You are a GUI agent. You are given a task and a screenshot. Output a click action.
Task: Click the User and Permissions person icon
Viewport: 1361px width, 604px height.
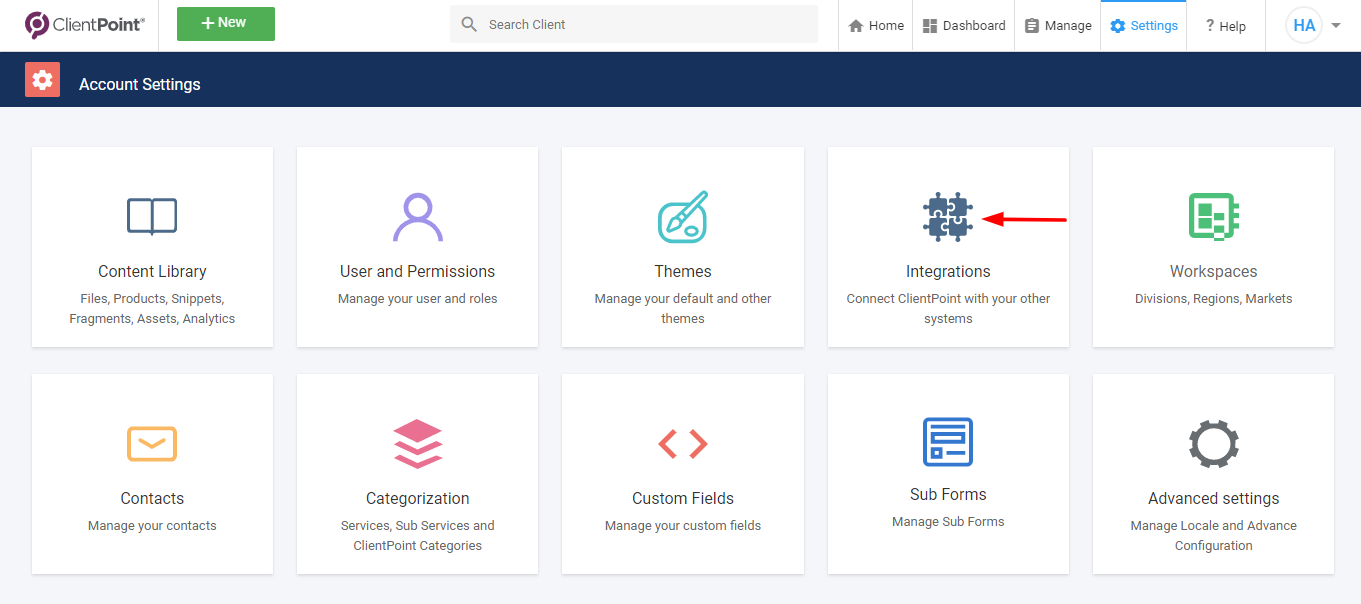[417, 216]
